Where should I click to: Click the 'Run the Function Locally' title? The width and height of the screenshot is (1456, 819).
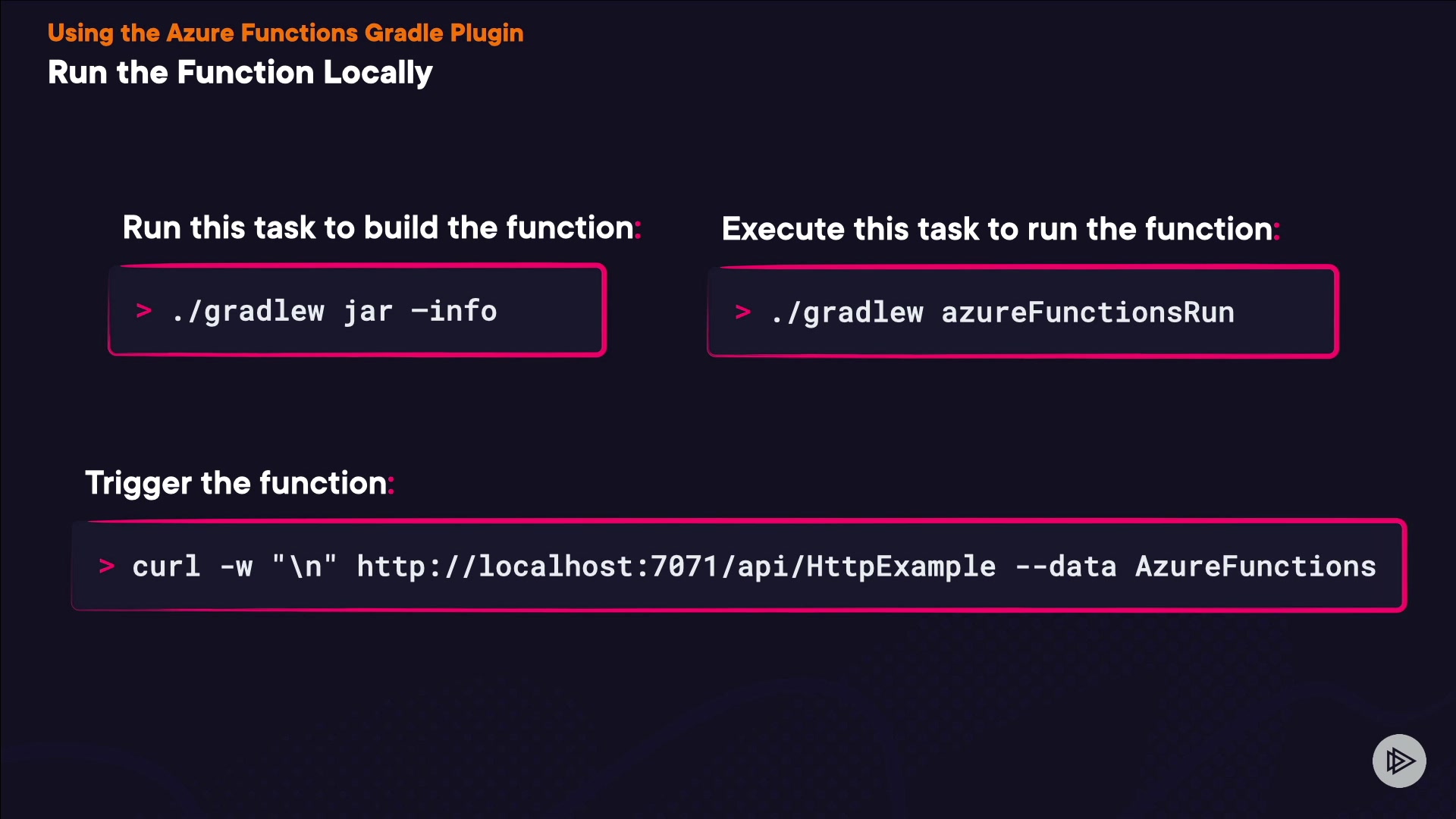[240, 73]
